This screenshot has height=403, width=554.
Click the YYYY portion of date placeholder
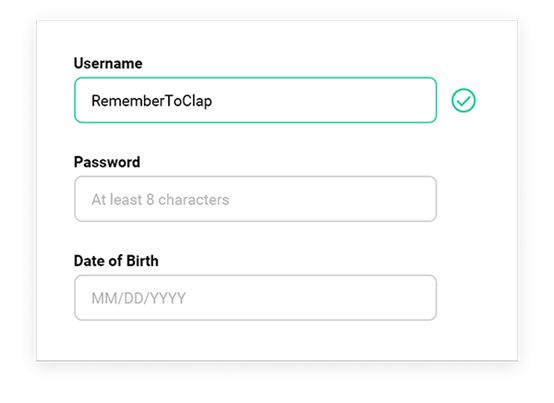coord(168,298)
